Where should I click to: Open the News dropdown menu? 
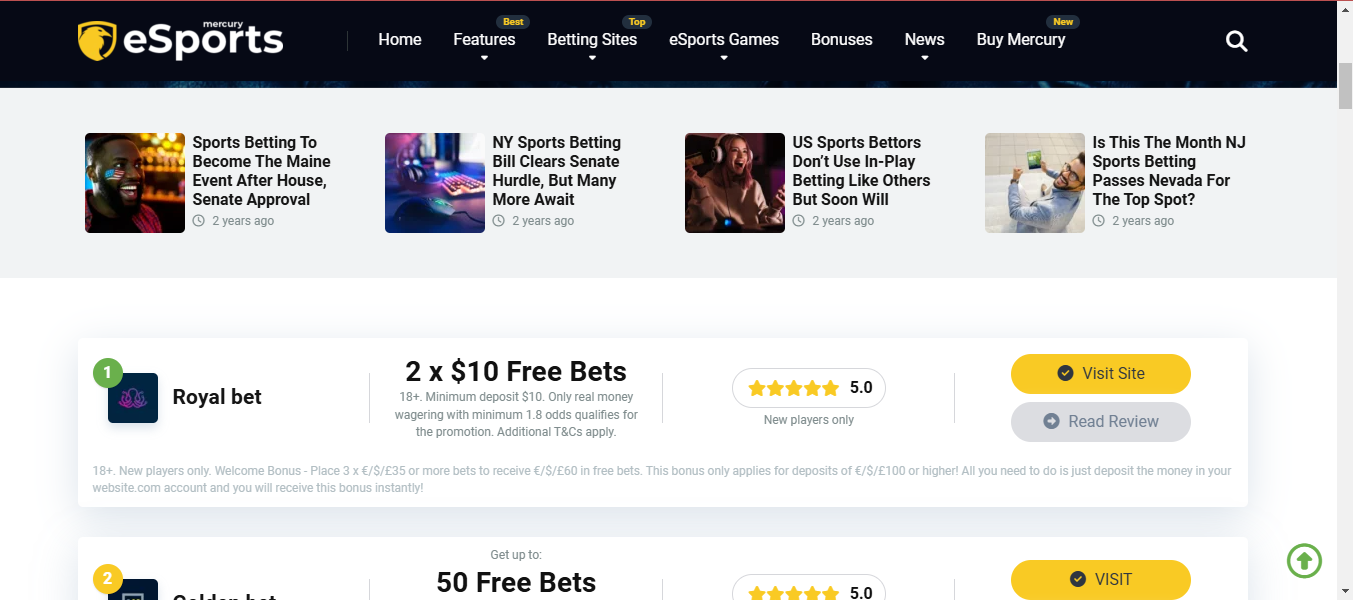pos(924,40)
